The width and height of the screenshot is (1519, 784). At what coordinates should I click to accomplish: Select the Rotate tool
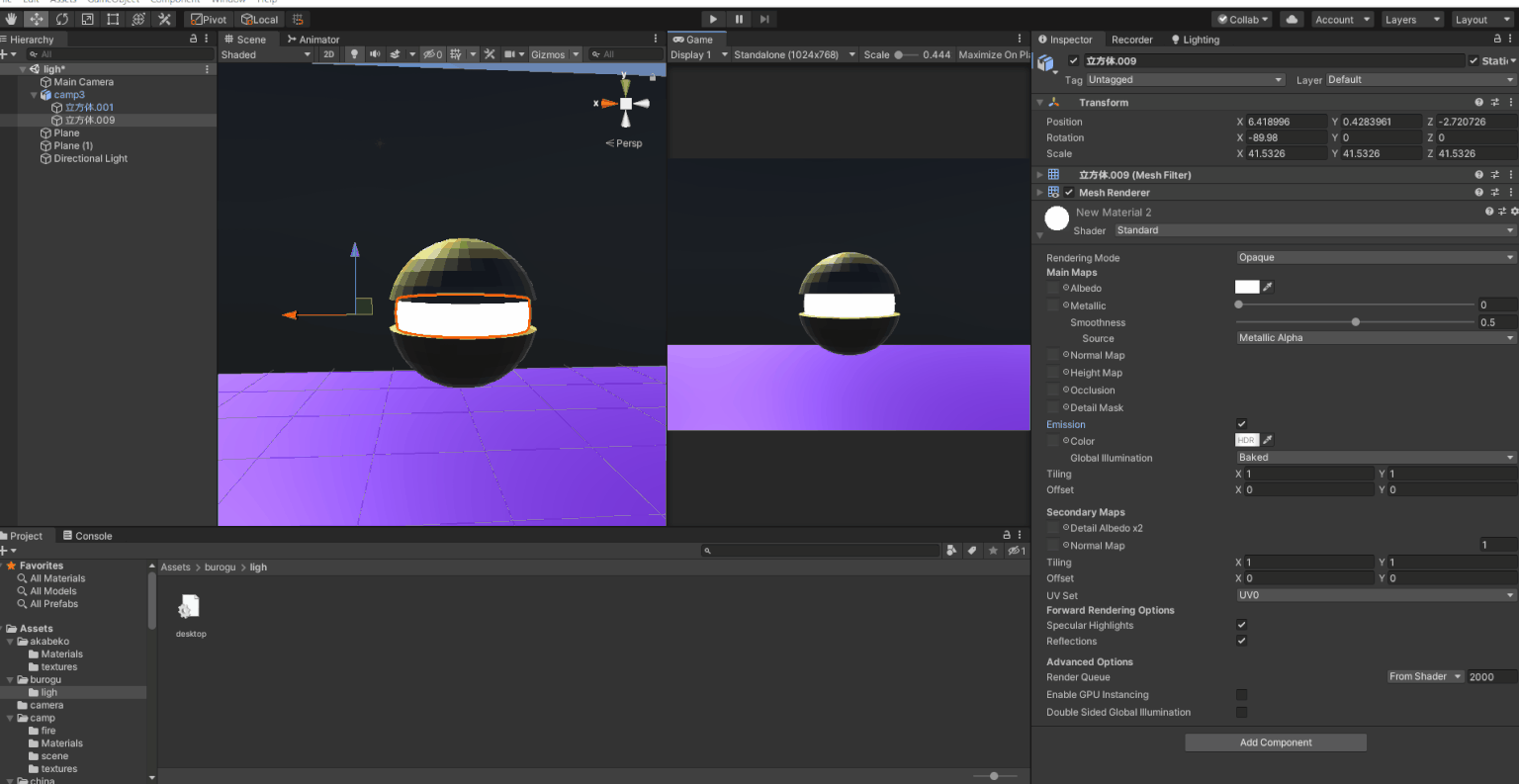pyautogui.click(x=61, y=19)
